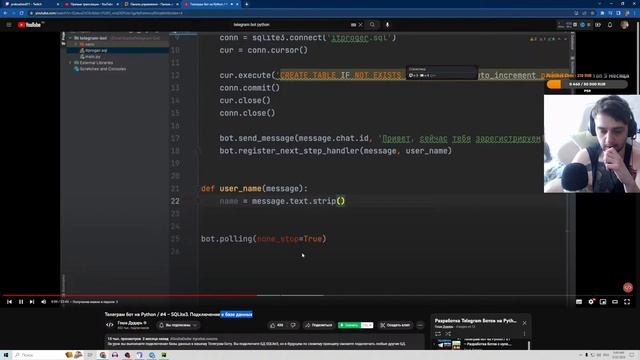Skip to next video in playlist
Image resolution: width=640 pixels, height=360 pixels.
(x=32, y=302)
